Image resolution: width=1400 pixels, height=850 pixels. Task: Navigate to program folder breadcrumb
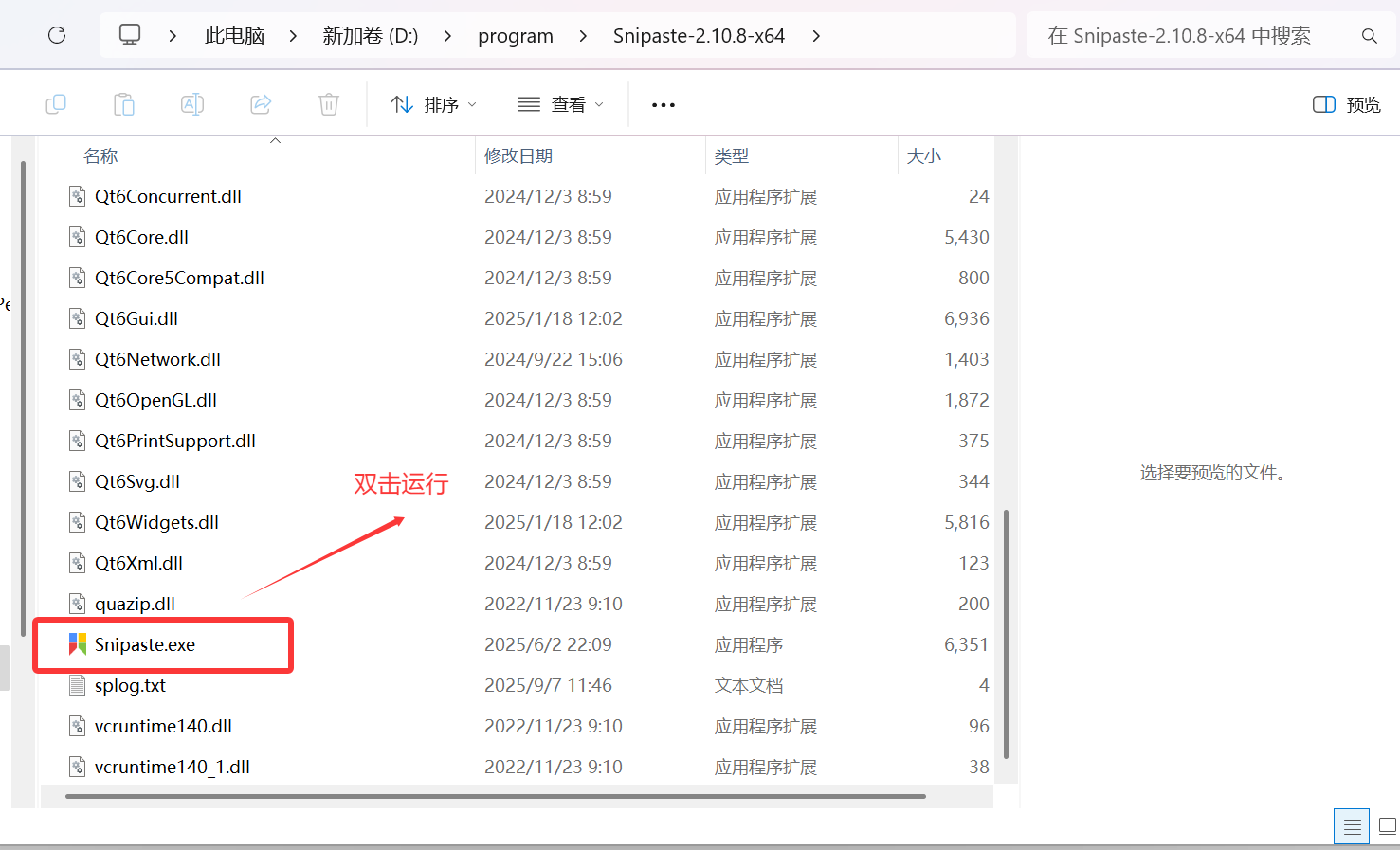coord(516,36)
